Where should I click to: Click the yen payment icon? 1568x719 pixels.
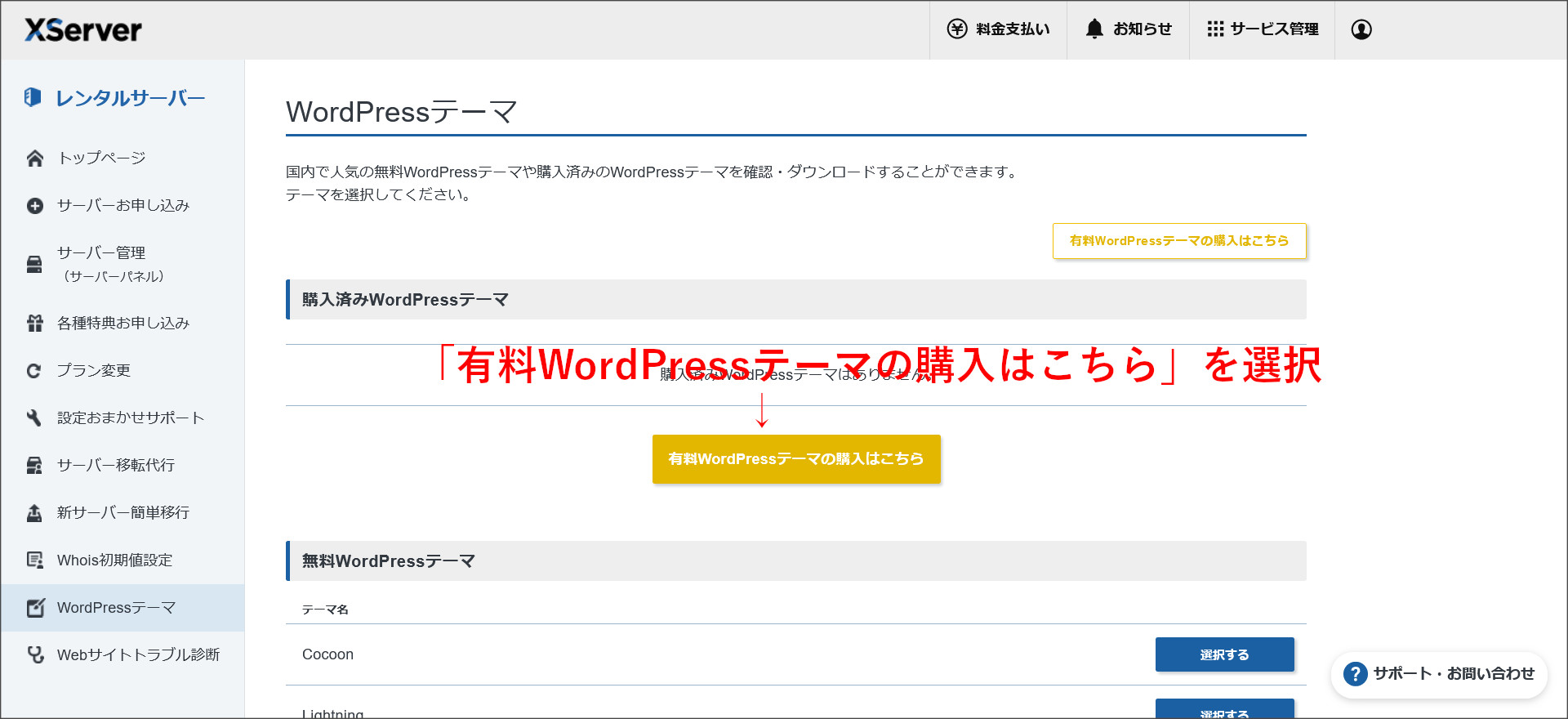pyautogui.click(x=957, y=29)
